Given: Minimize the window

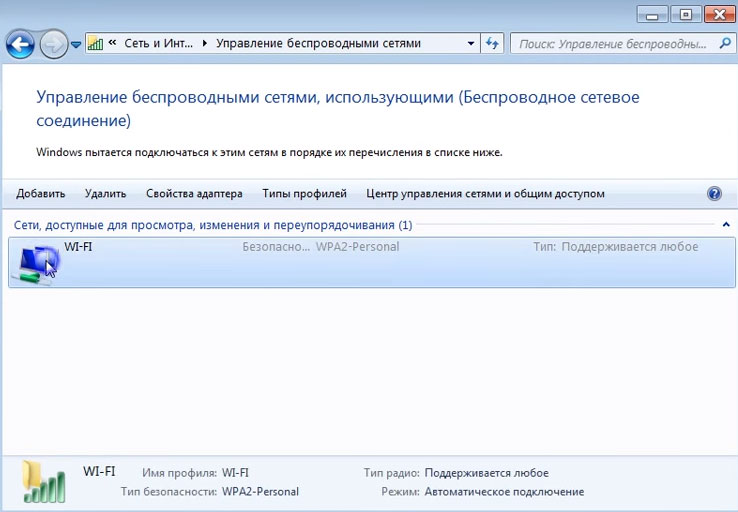Looking at the screenshot, I should (x=652, y=15).
